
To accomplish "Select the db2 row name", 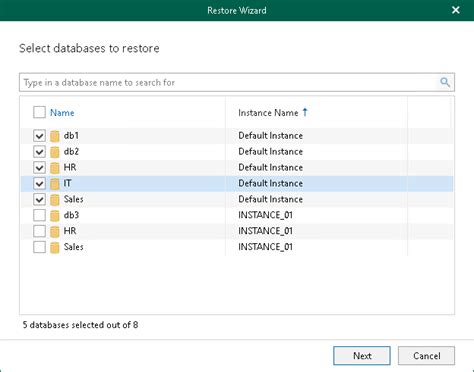I will click(71, 152).
